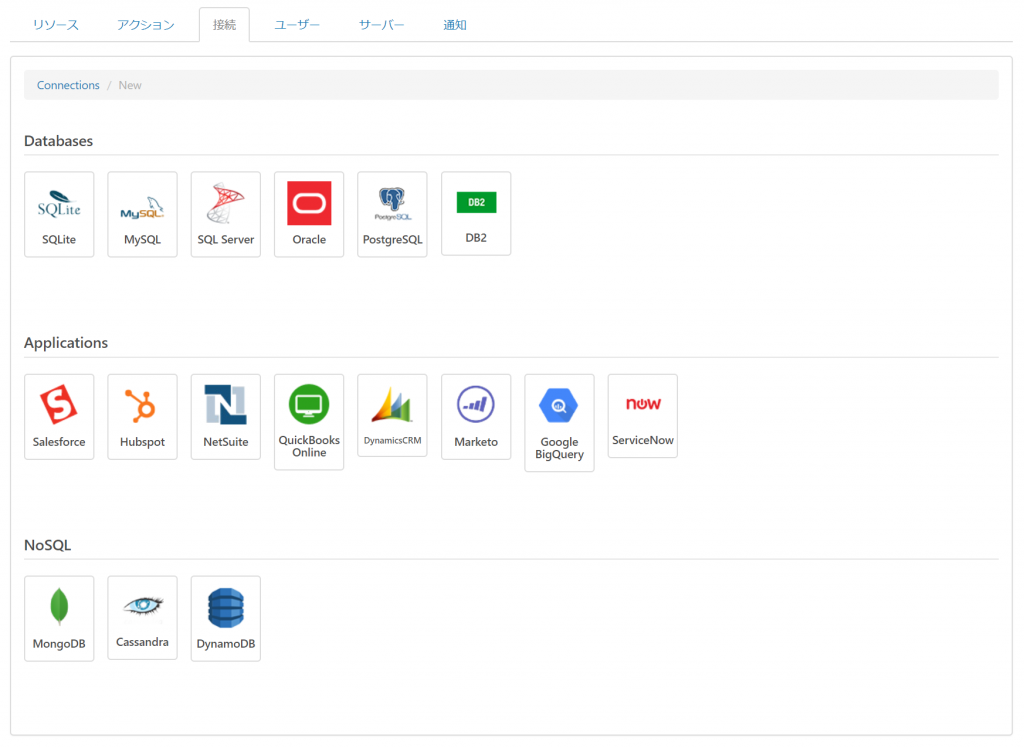Switch to the アクション tab

tap(146, 25)
